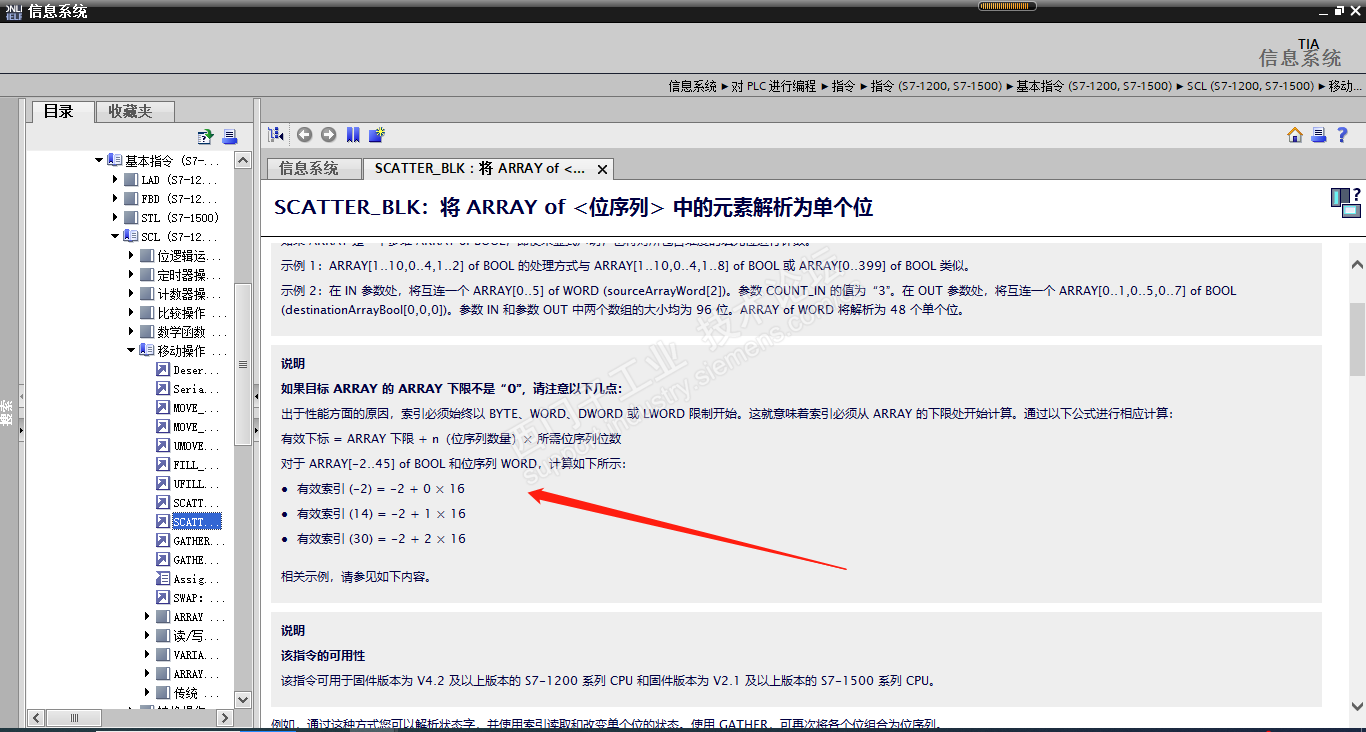Collapse the SCL (S7-12... node
The width and height of the screenshot is (1366, 732).
coord(115,237)
